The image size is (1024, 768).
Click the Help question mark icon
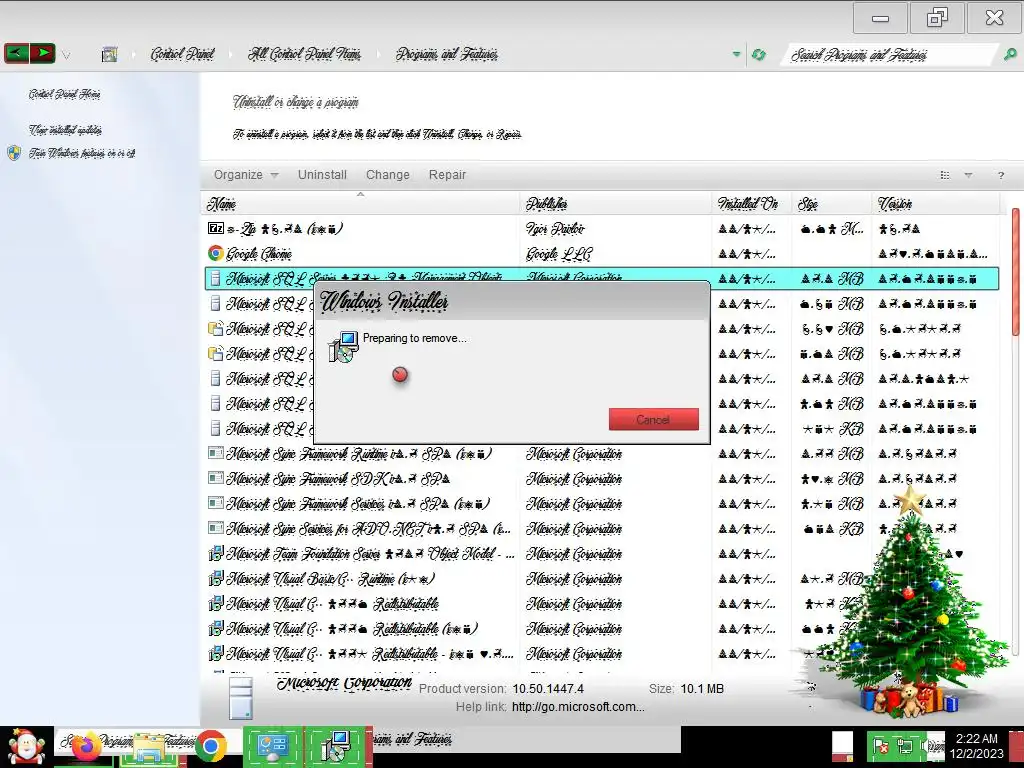click(x=1000, y=175)
